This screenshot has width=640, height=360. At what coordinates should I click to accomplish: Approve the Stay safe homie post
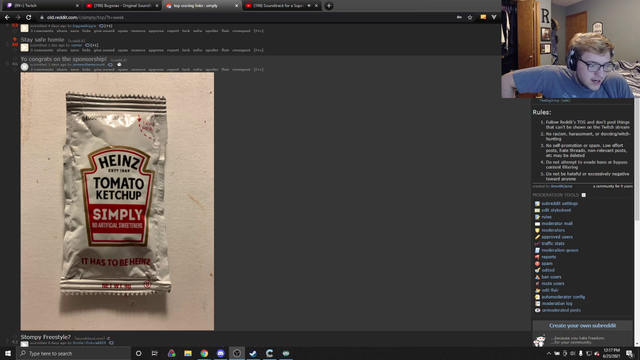tap(156, 50)
